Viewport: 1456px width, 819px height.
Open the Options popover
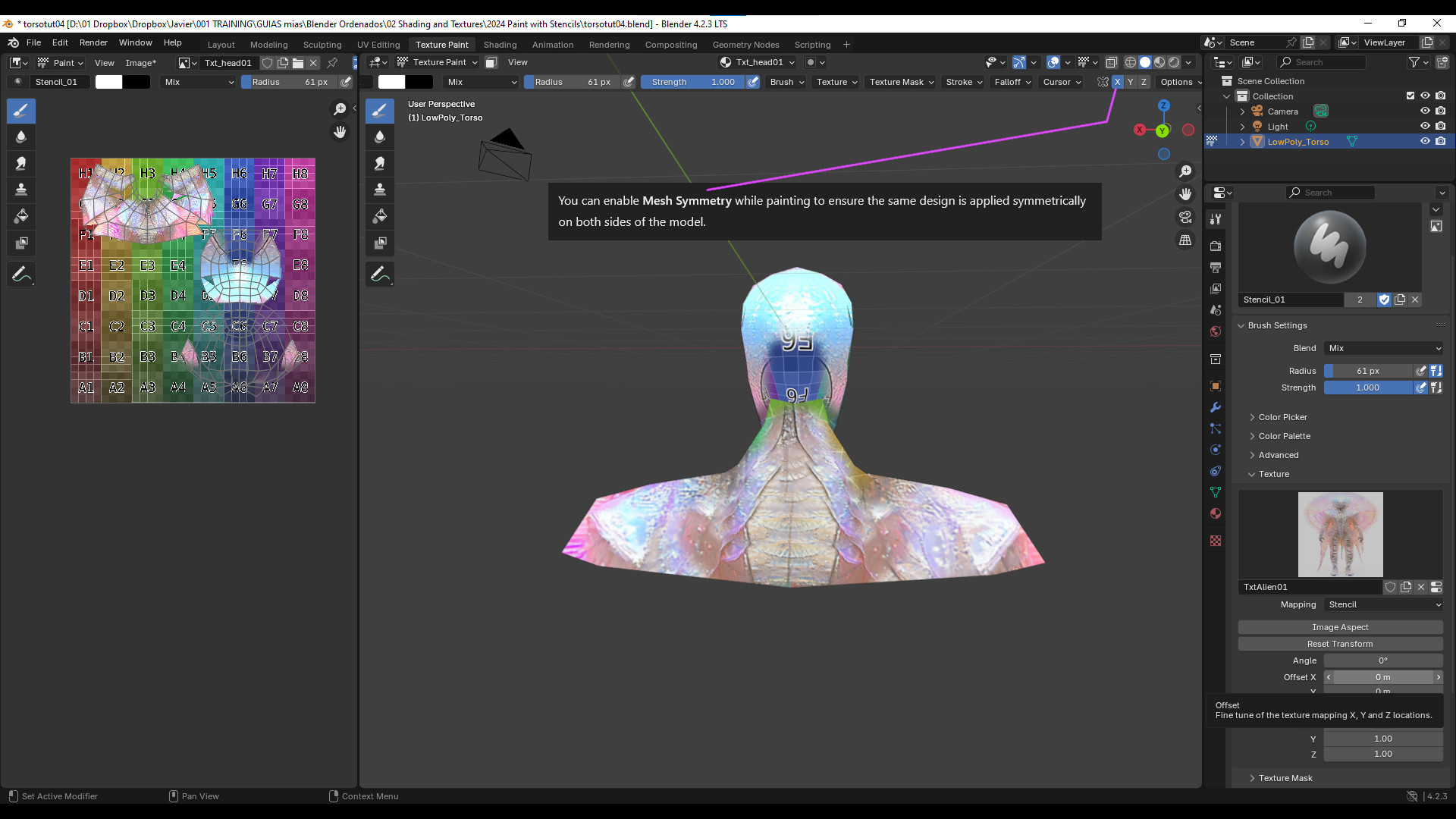1180,82
